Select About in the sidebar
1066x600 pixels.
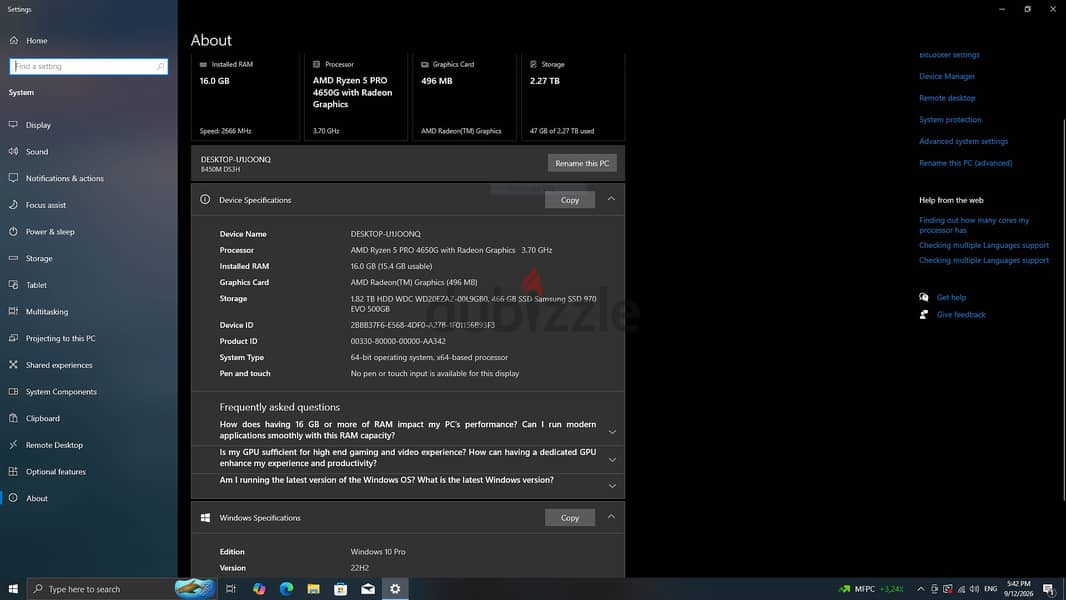point(37,498)
